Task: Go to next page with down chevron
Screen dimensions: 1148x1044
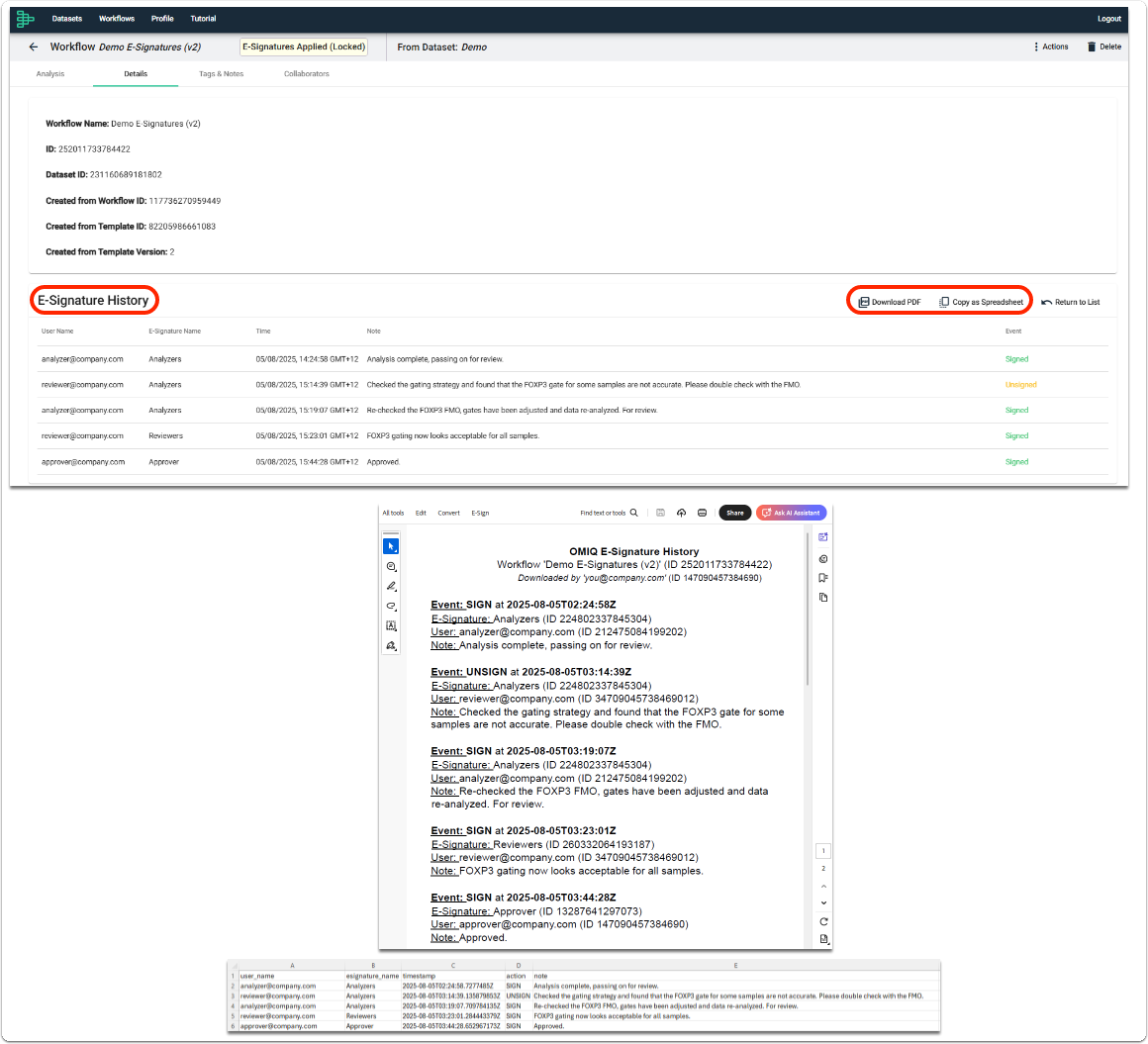Action: 823,903
